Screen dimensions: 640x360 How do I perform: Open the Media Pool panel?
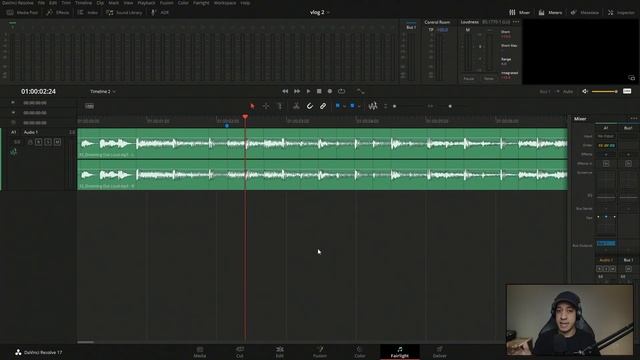point(22,13)
